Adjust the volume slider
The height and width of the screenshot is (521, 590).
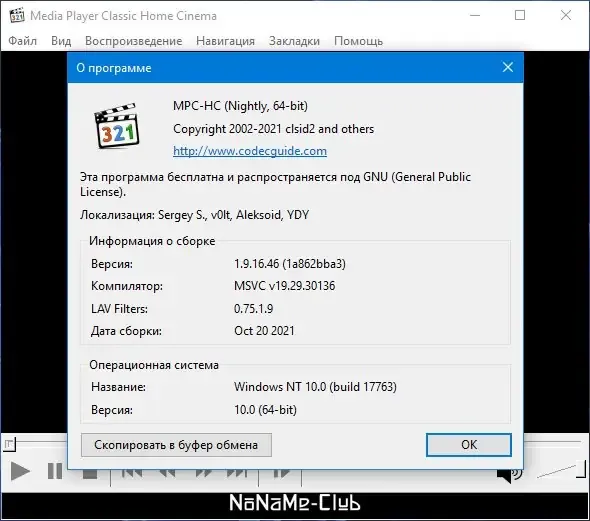(561, 471)
